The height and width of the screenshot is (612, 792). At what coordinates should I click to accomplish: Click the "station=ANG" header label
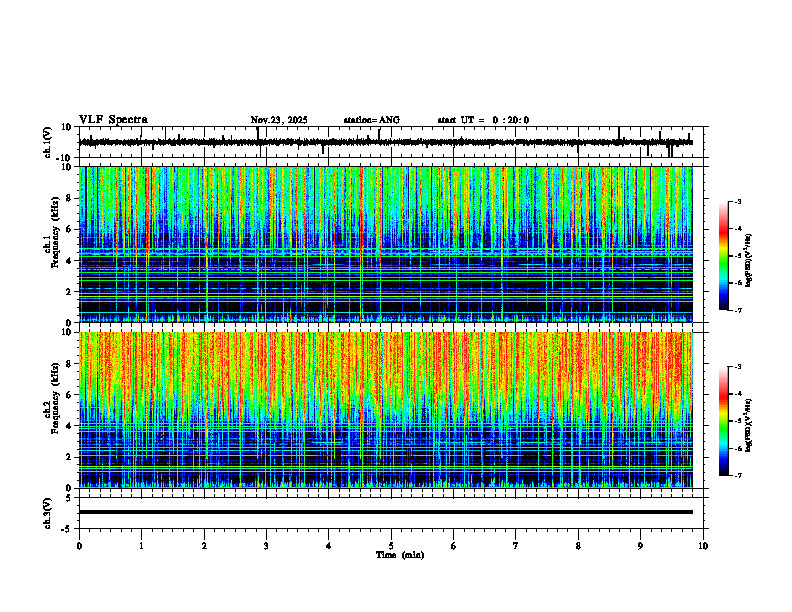[x=371, y=120]
